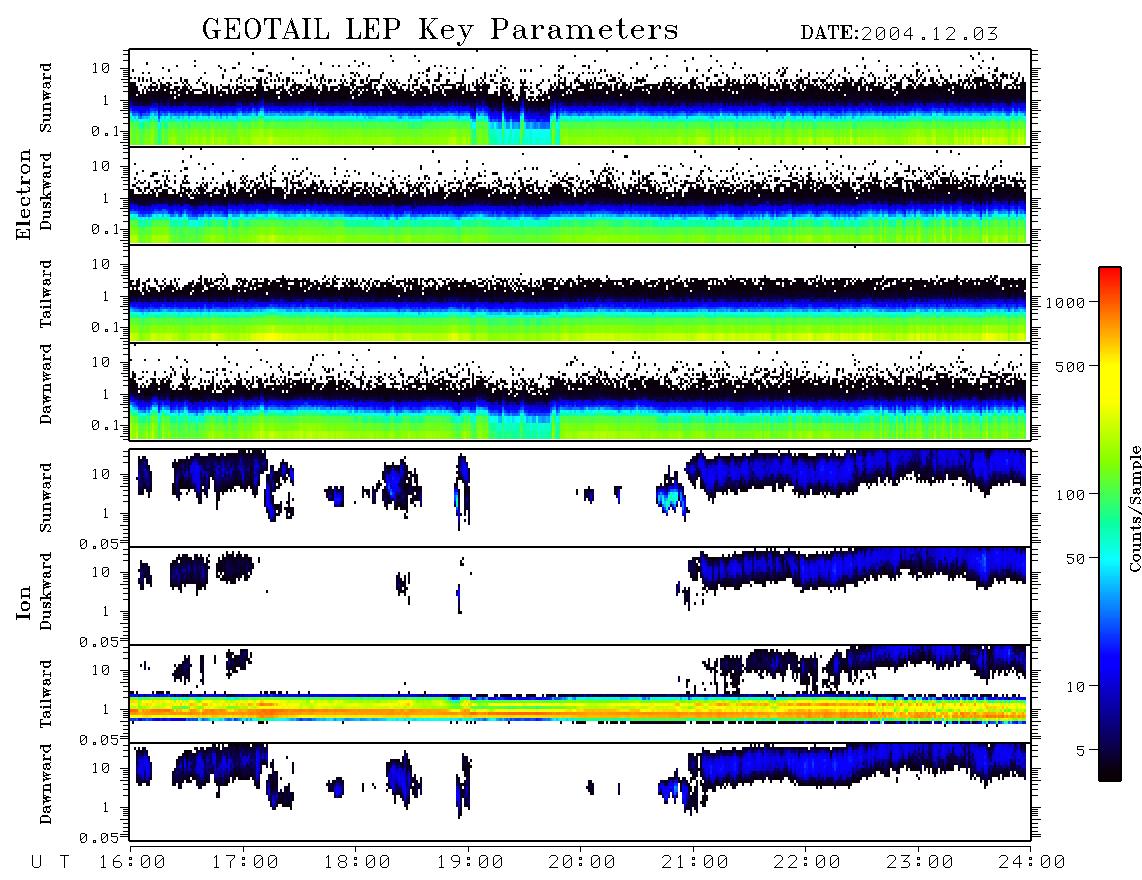The image size is (1142, 880).
Task: Click the 500 colorbar tick label
Action: click(1070, 367)
